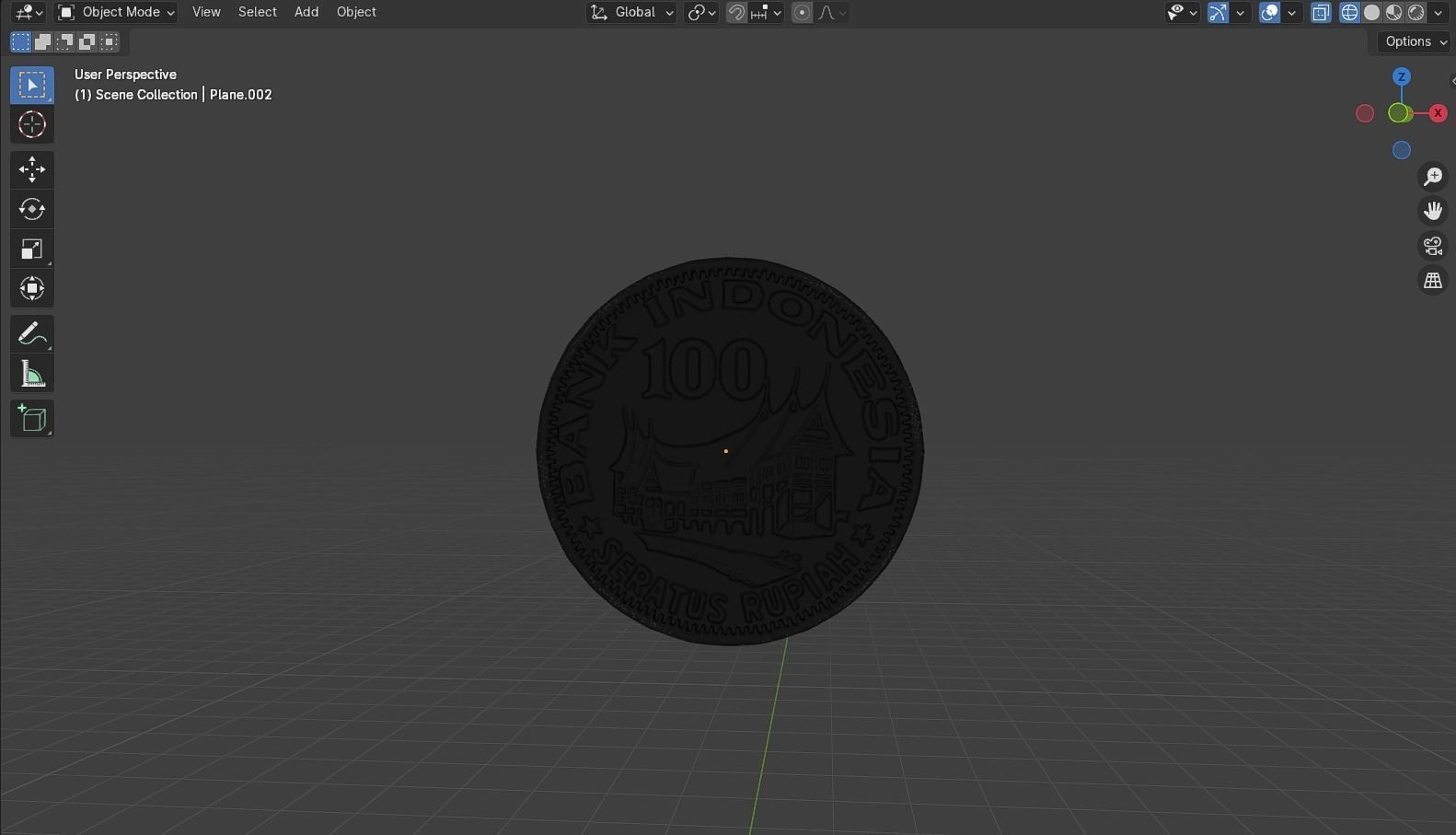Image resolution: width=1456 pixels, height=835 pixels.
Task: Select the coin object in viewport
Action: [x=730, y=451]
